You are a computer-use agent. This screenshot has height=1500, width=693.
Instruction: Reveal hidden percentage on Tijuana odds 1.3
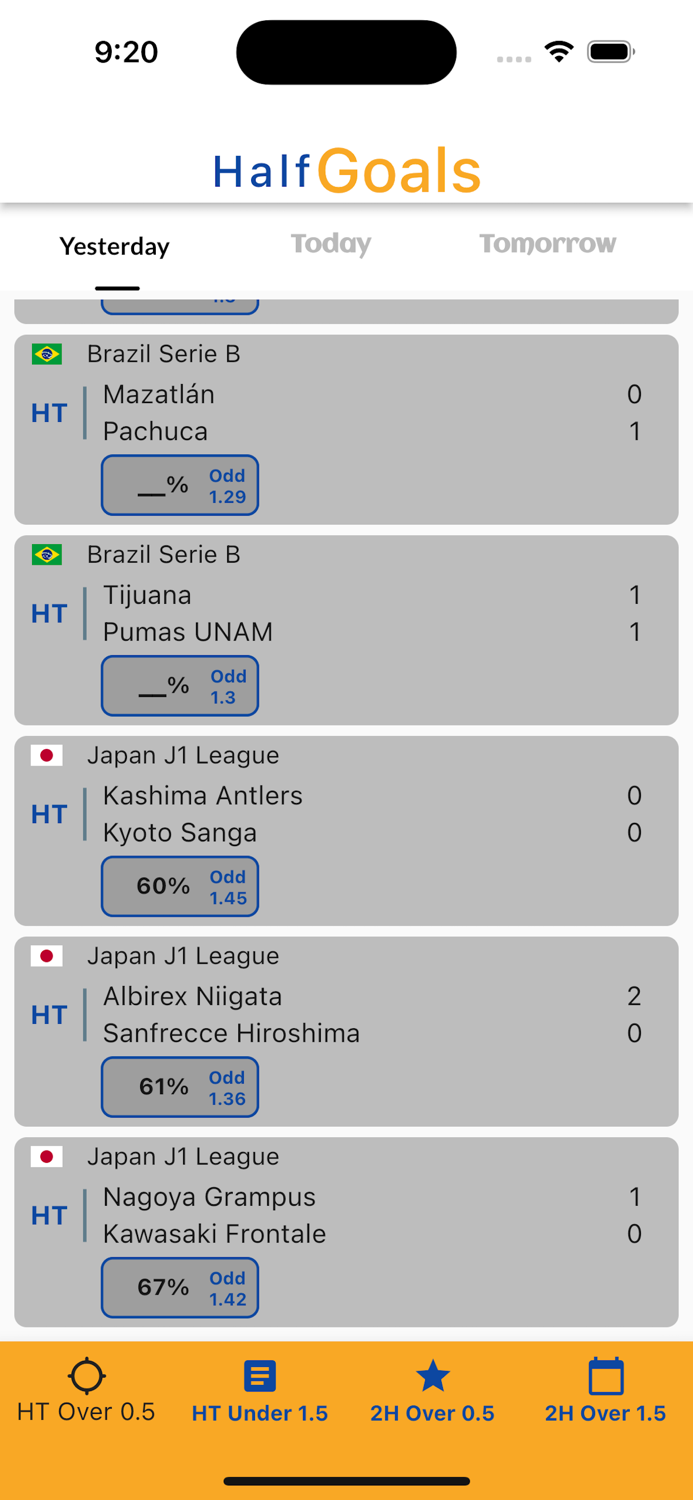click(180, 686)
